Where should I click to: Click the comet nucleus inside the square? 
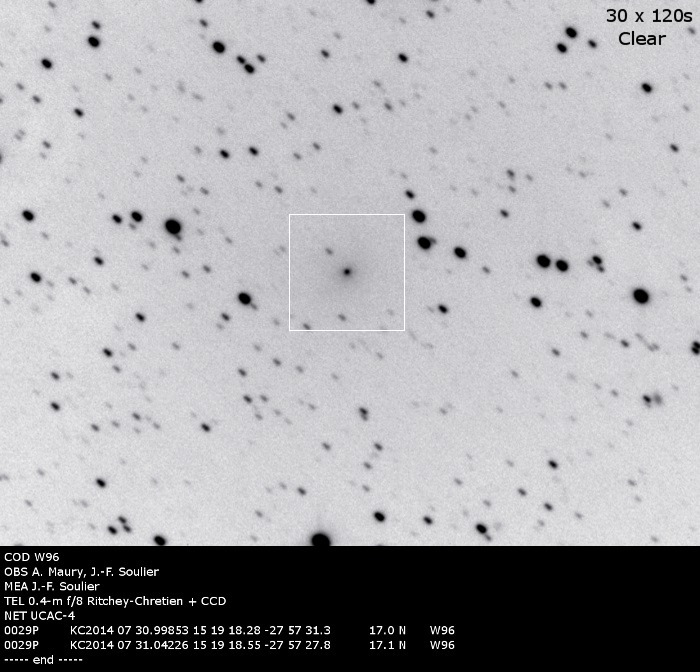coord(347,271)
